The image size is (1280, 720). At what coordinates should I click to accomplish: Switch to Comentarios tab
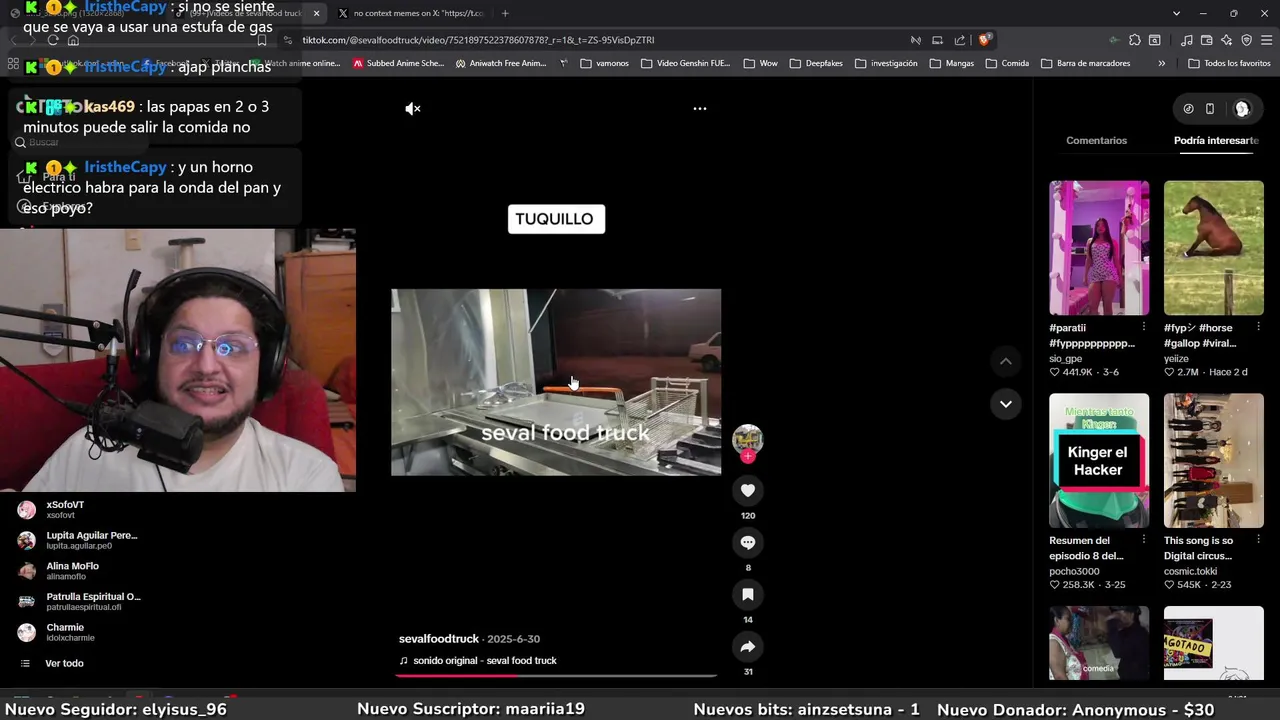point(1096,141)
